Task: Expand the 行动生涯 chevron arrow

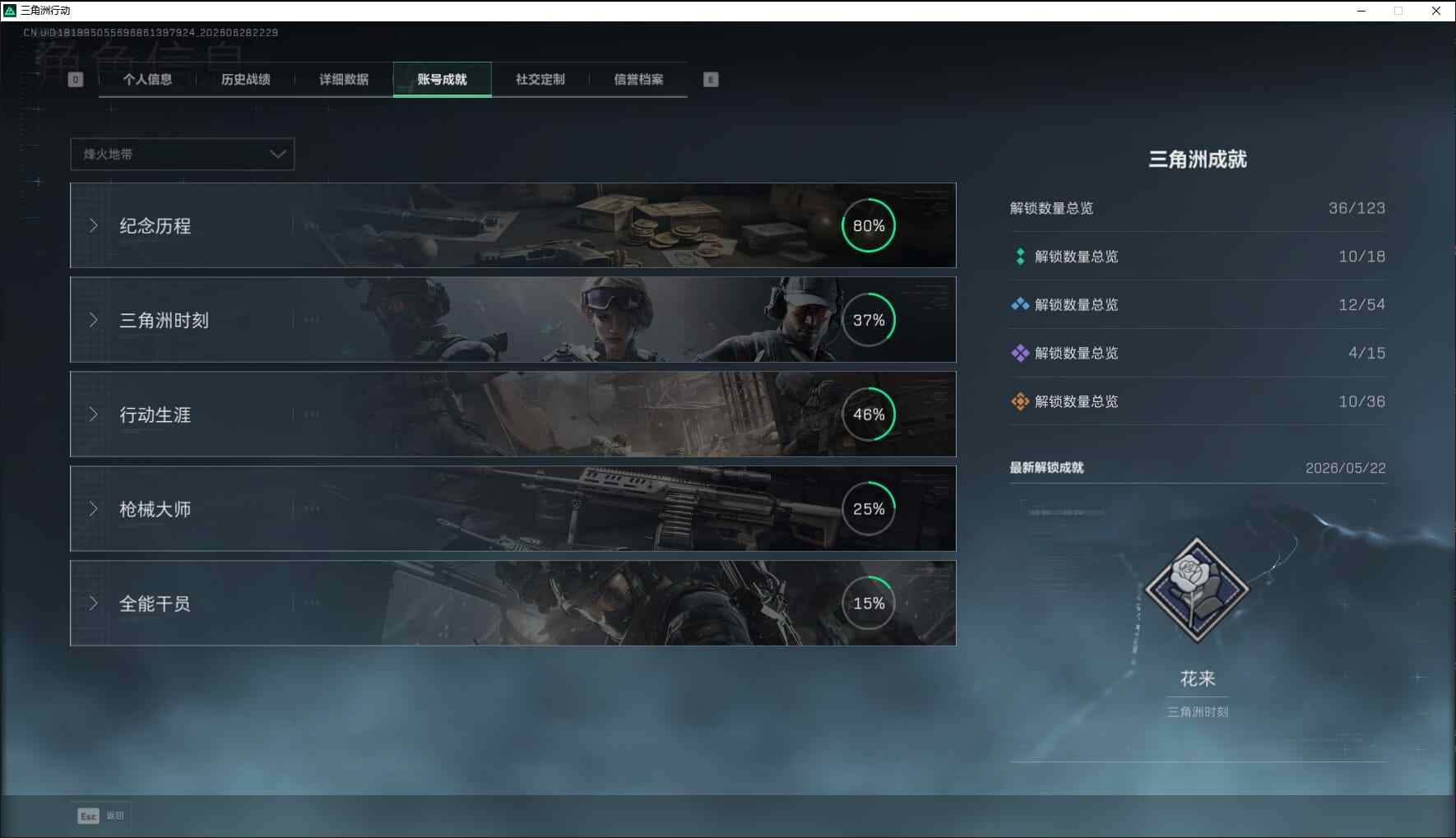Action: tap(94, 414)
